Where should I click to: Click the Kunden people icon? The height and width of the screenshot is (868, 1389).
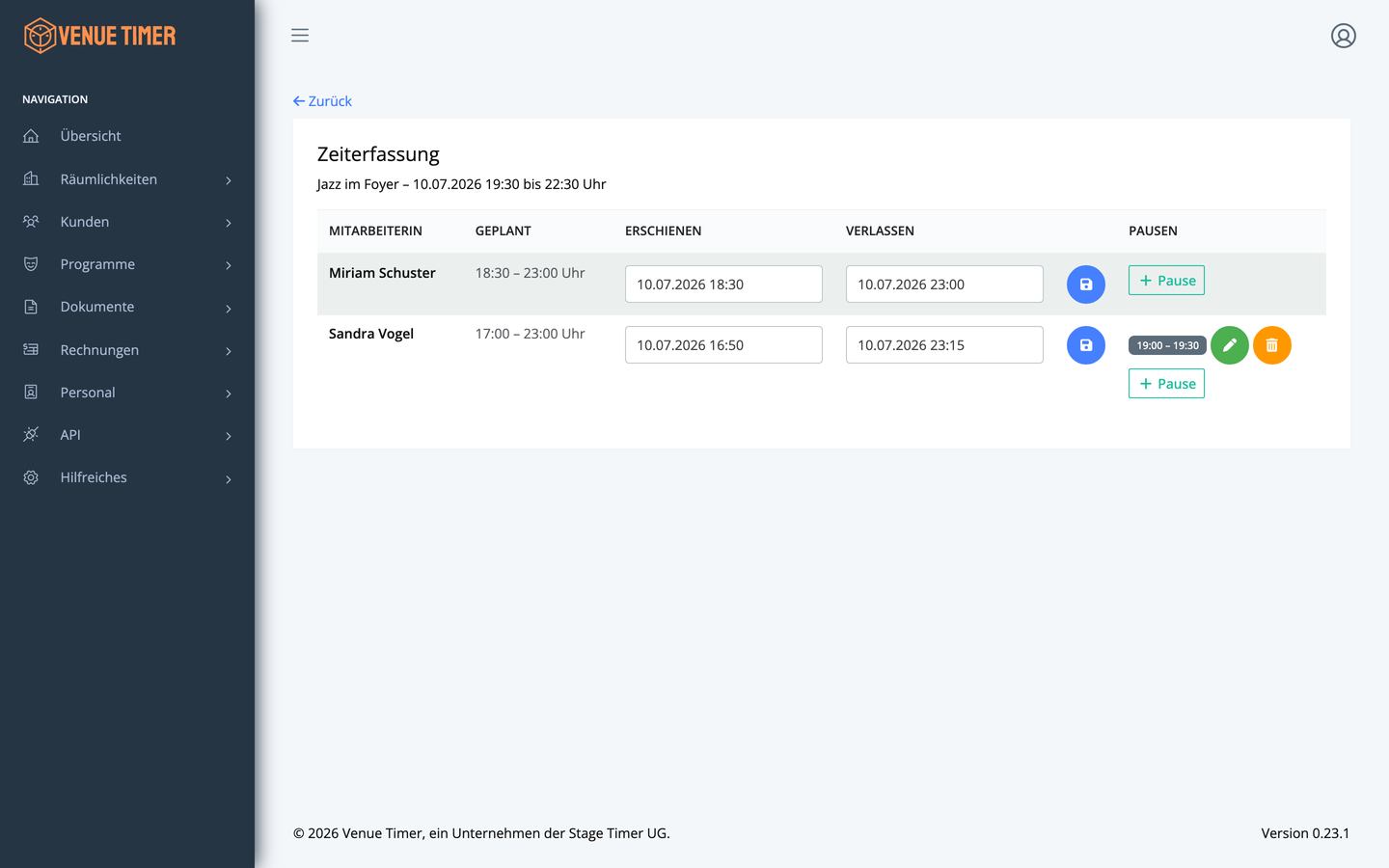[31, 222]
